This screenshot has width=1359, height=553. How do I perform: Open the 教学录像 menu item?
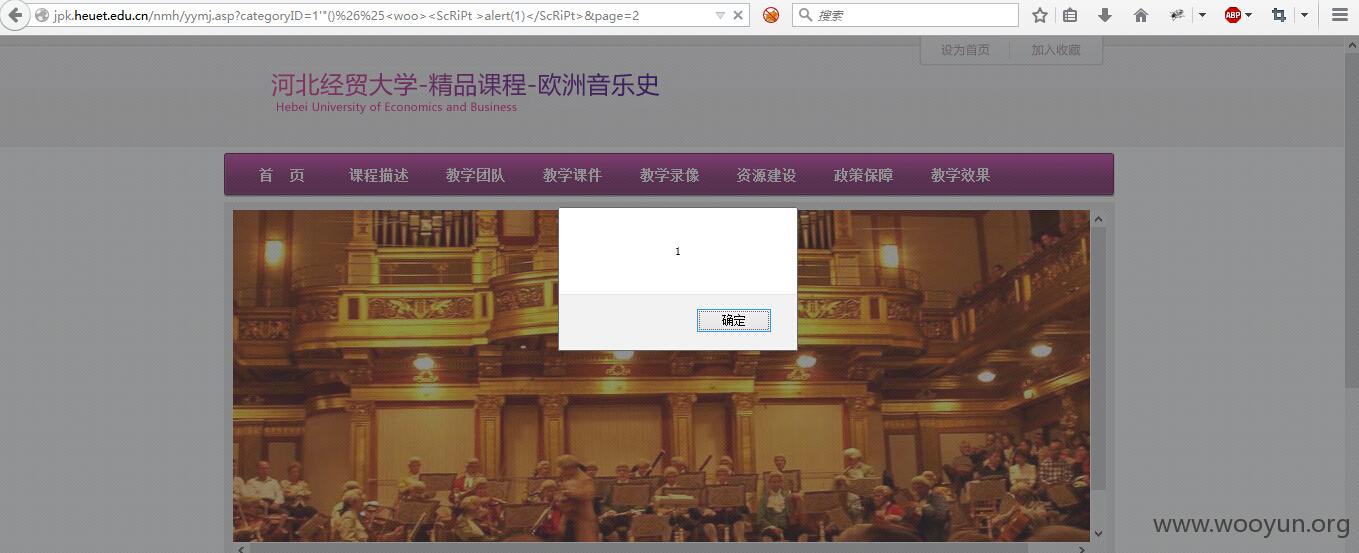pos(670,175)
